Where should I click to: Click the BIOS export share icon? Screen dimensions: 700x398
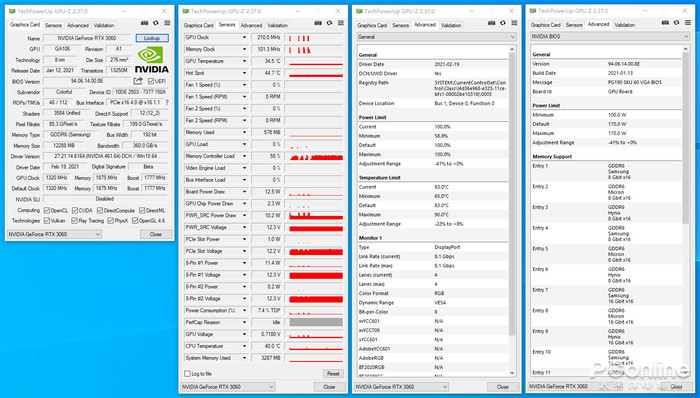point(138,81)
